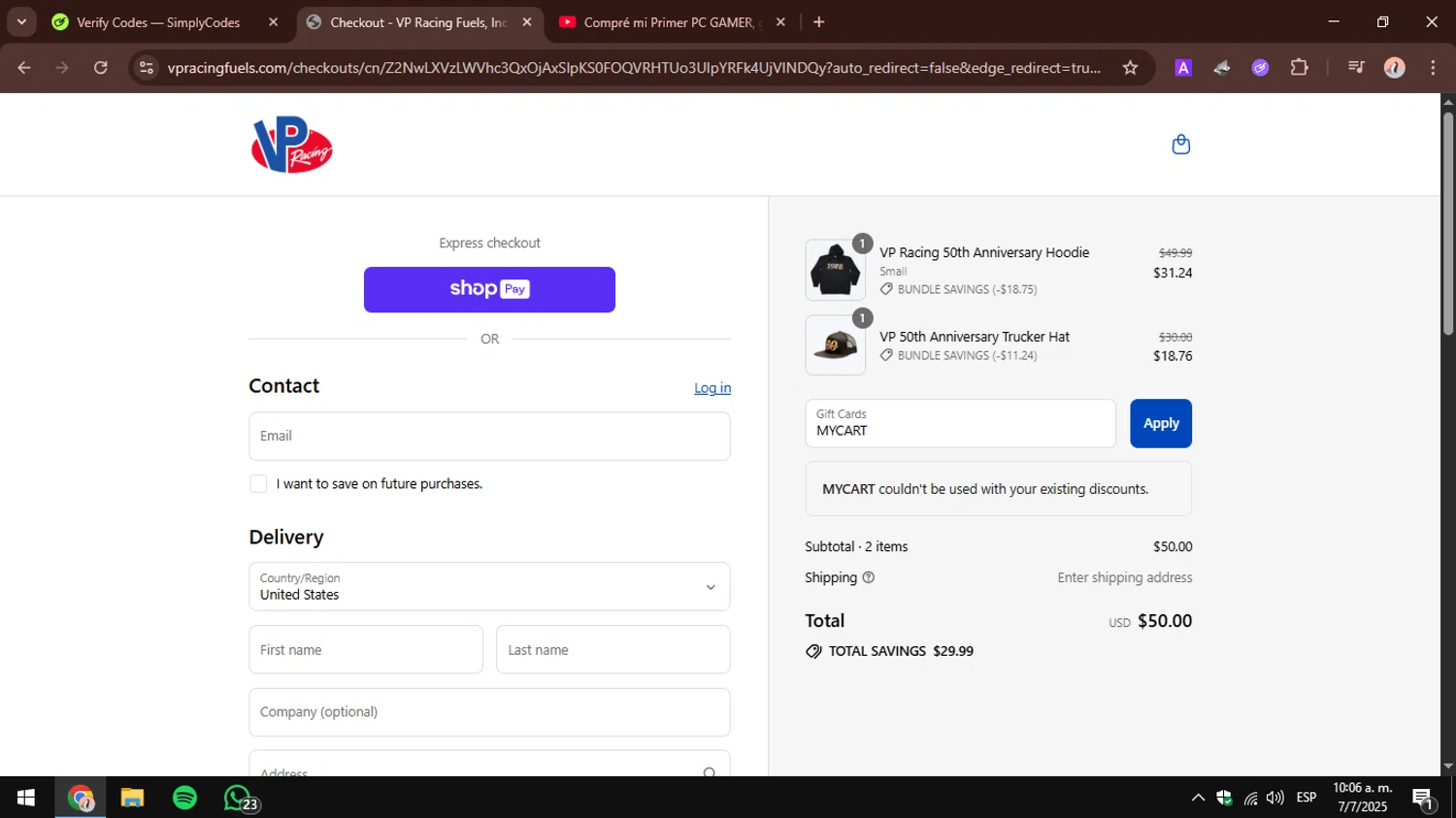
Task: Click the browser address bar URL
Action: click(634, 68)
